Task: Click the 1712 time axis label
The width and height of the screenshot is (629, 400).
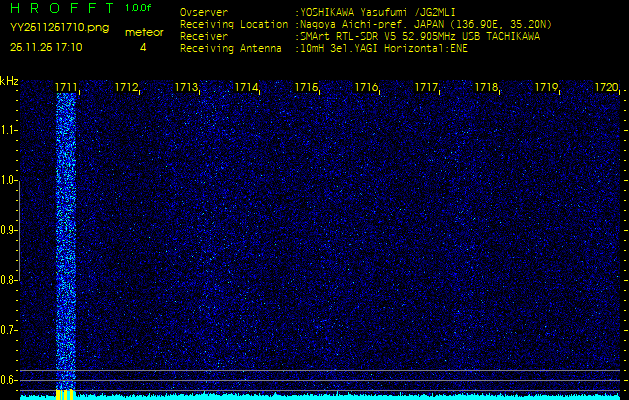Action: coord(126,87)
